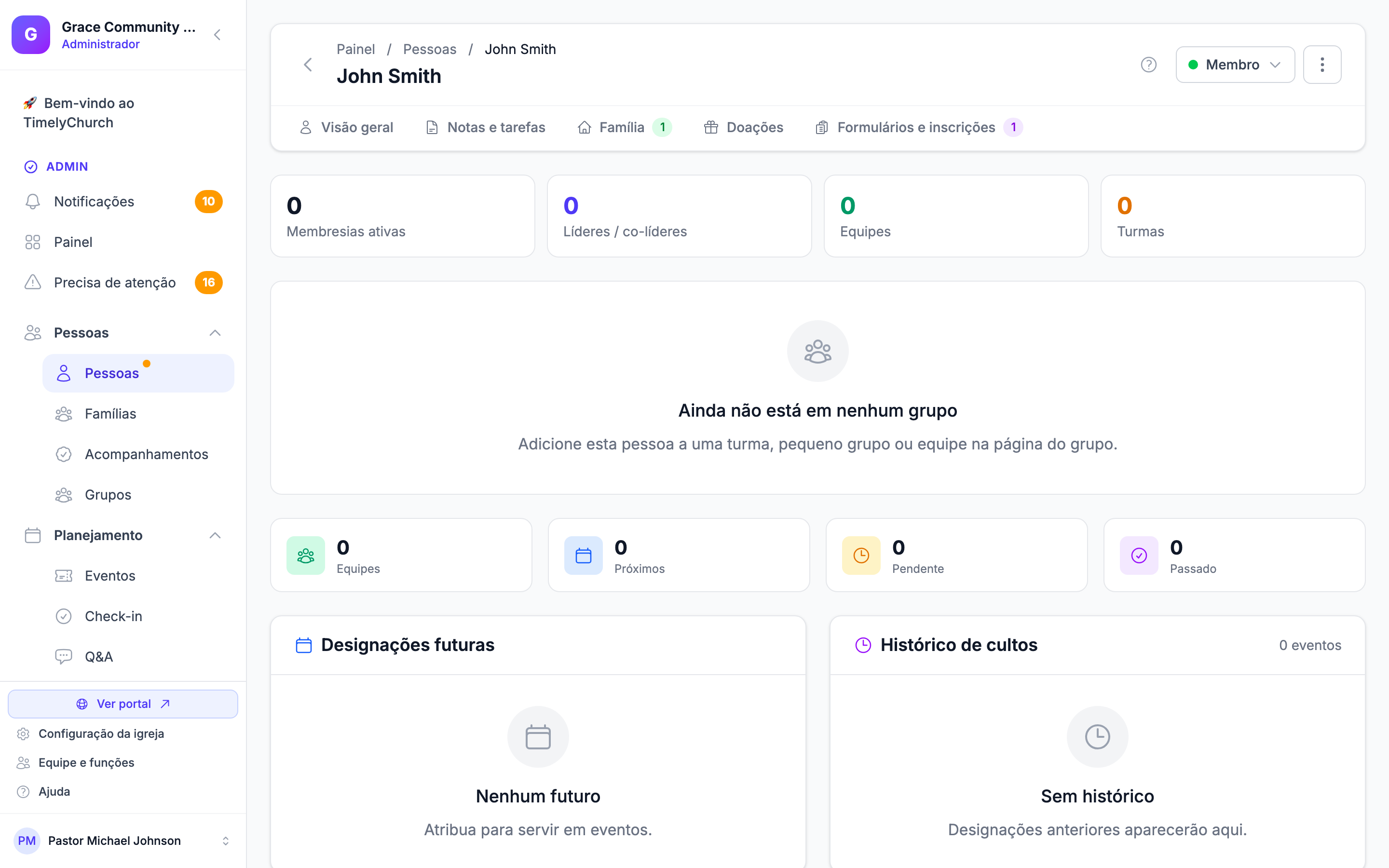
Task: Click the green Equipes stat card icon
Action: click(x=306, y=555)
